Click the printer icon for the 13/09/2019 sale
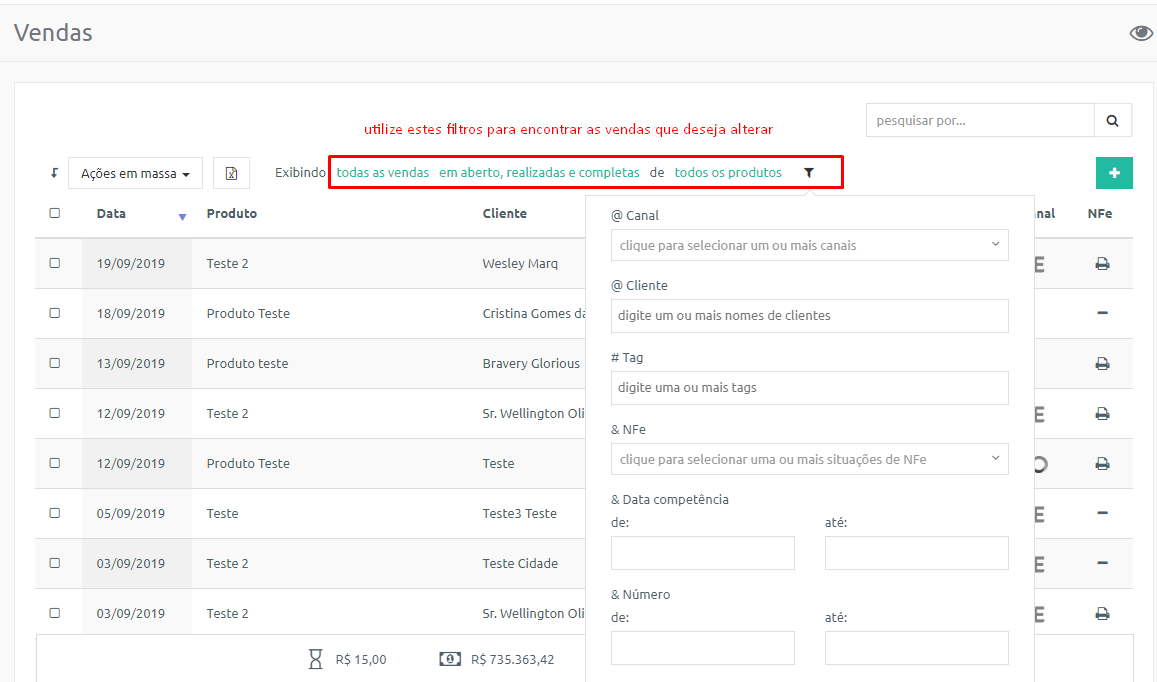 tap(1102, 363)
